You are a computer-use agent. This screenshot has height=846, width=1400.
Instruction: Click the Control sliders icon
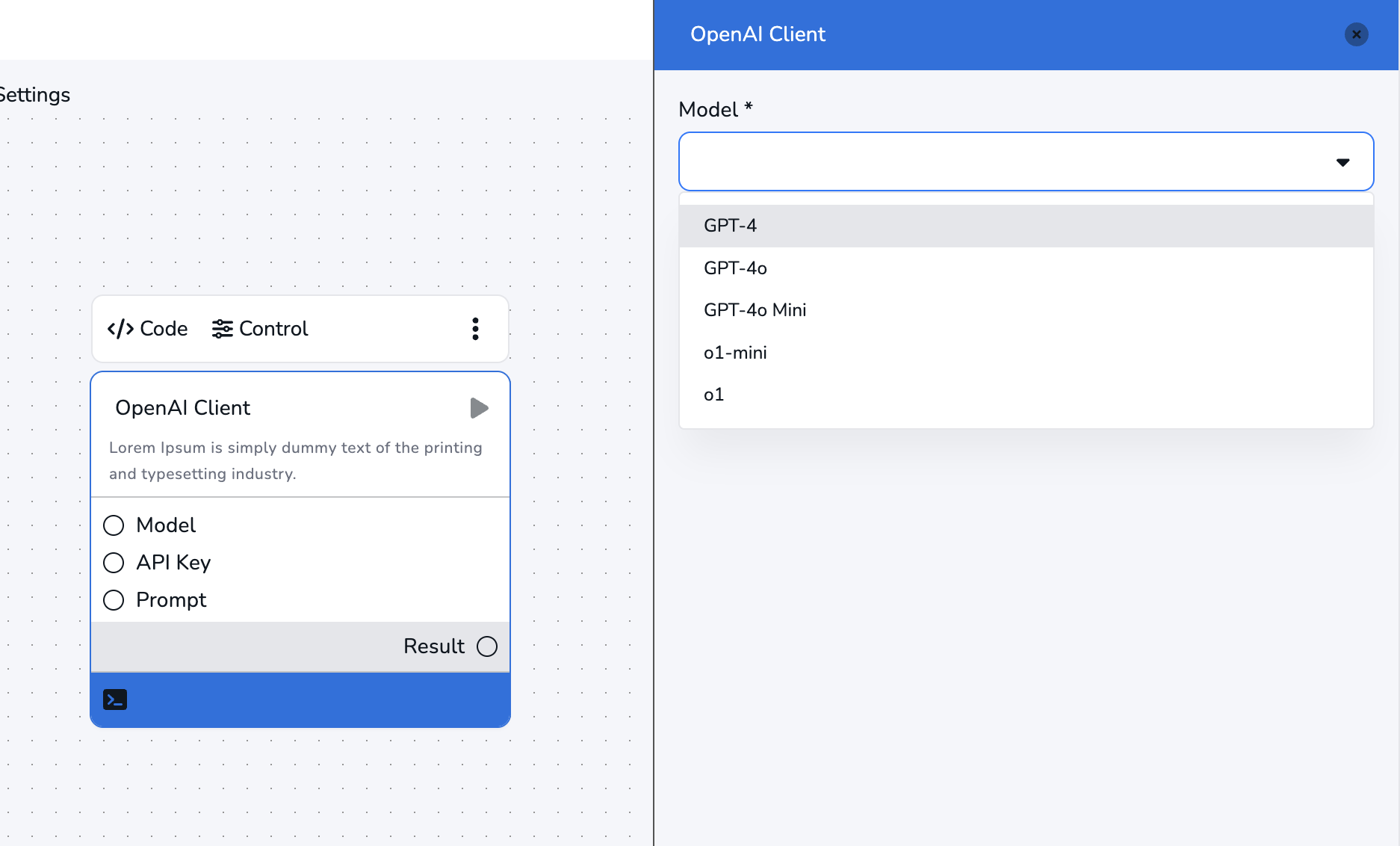[x=222, y=329]
